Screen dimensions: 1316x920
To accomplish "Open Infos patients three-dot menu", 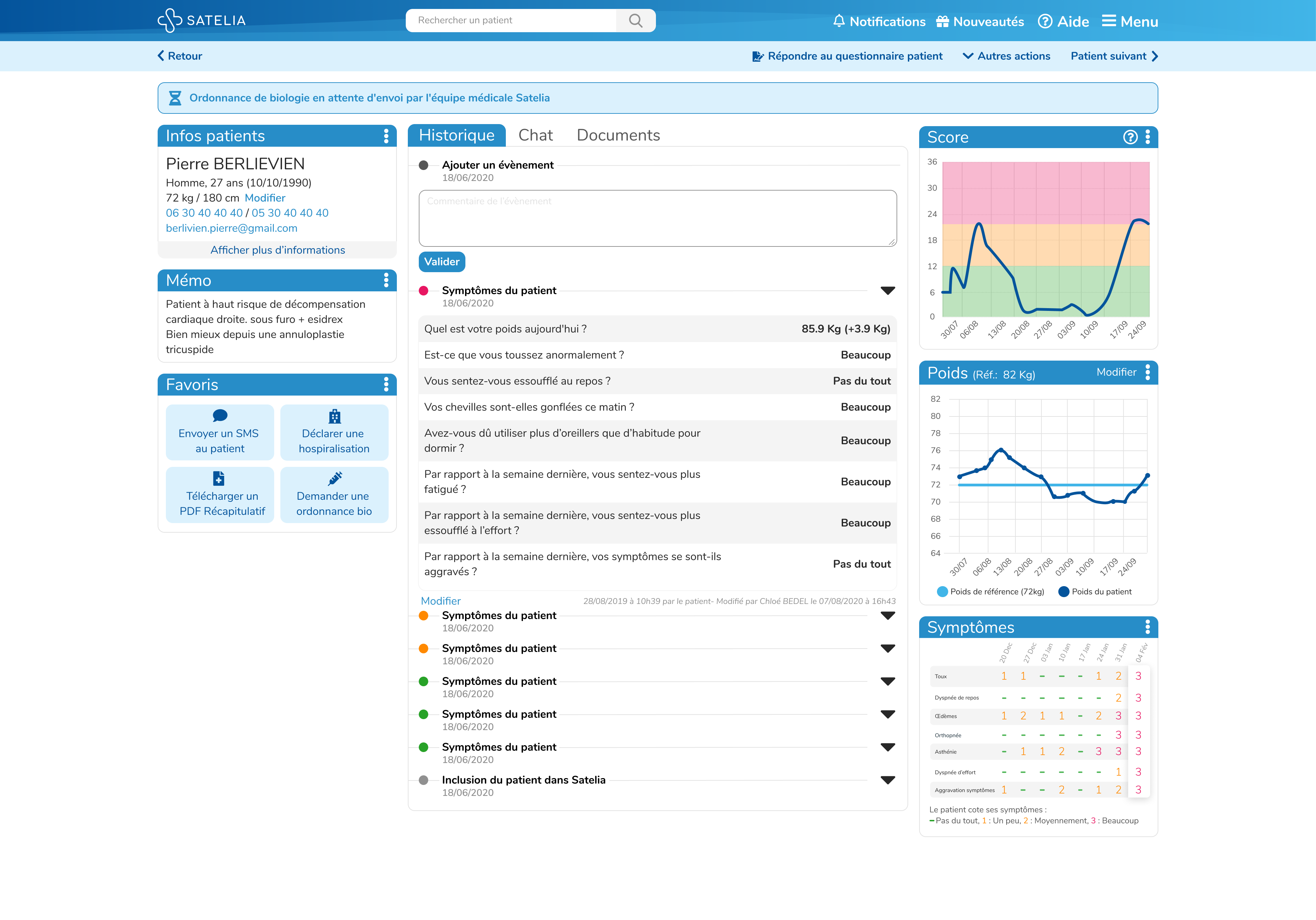I will [x=386, y=136].
